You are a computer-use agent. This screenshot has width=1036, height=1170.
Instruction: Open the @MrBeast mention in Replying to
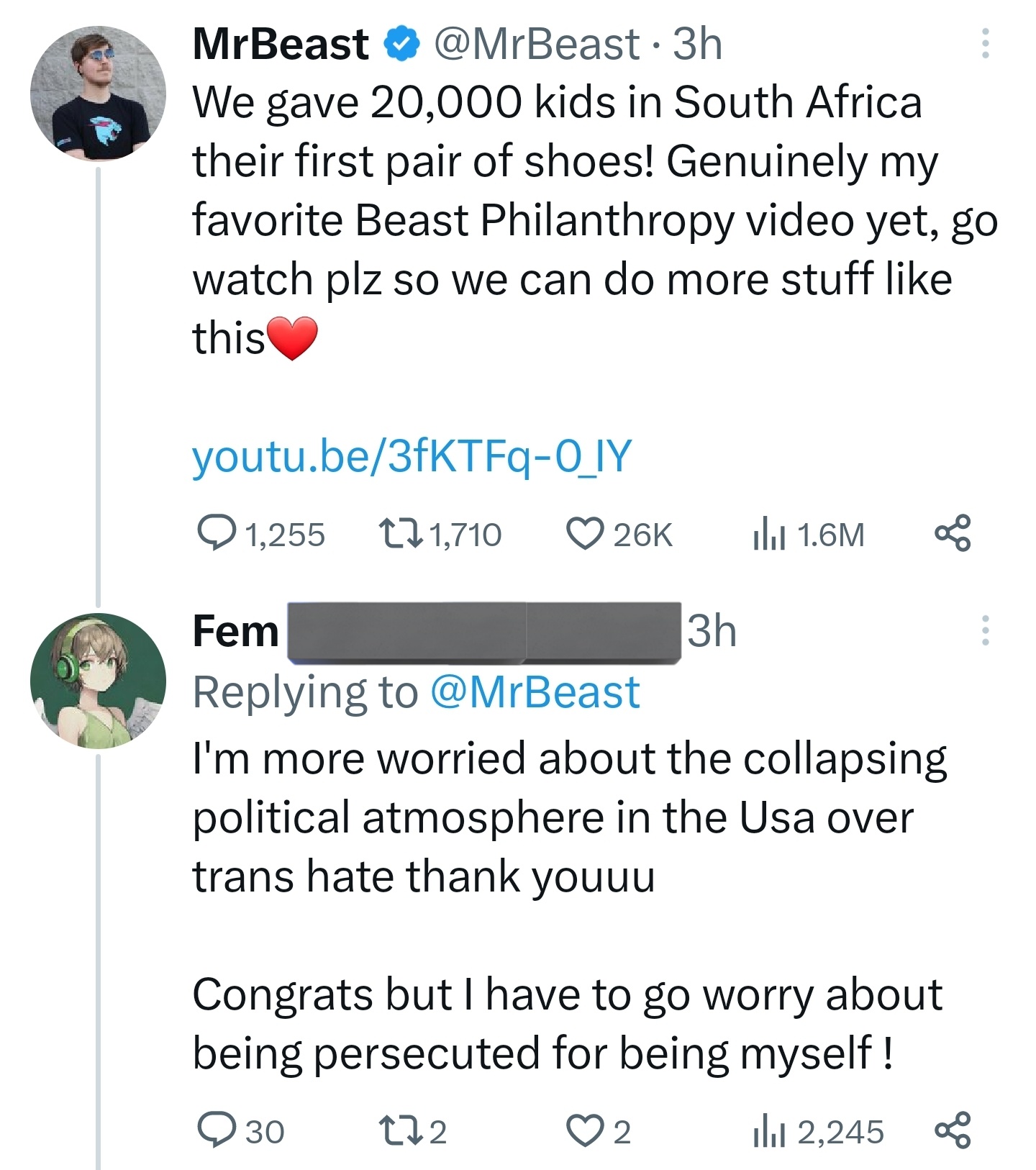535,692
